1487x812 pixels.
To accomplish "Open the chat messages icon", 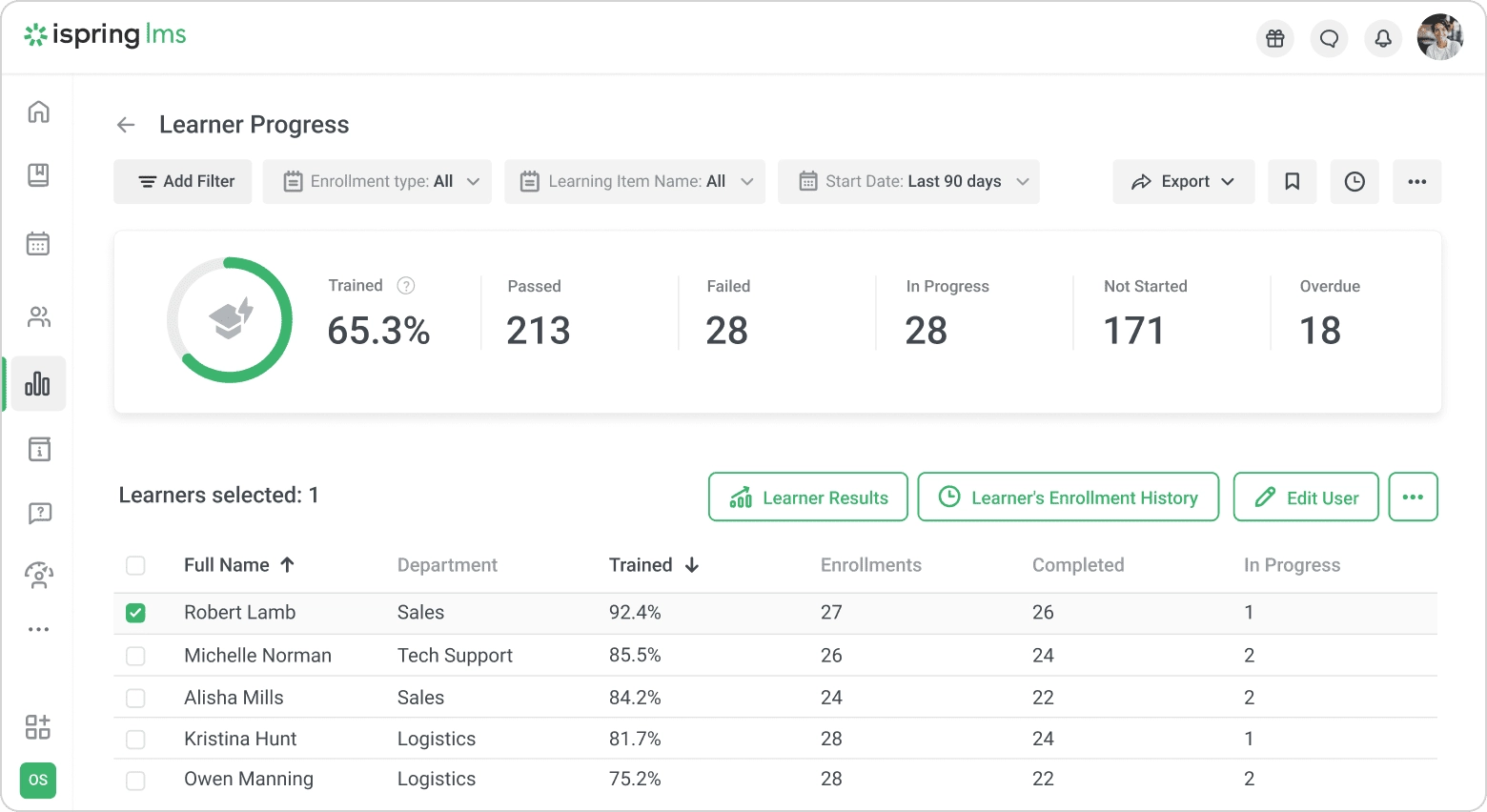I will (1329, 39).
